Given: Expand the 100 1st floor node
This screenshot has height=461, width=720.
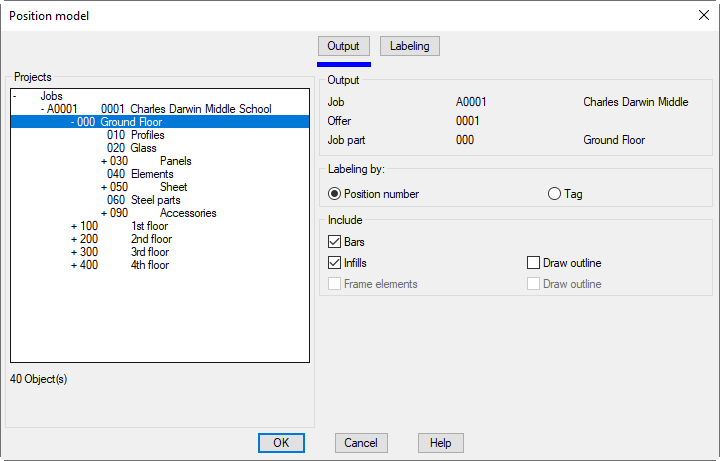Looking at the screenshot, I should 74,226.
